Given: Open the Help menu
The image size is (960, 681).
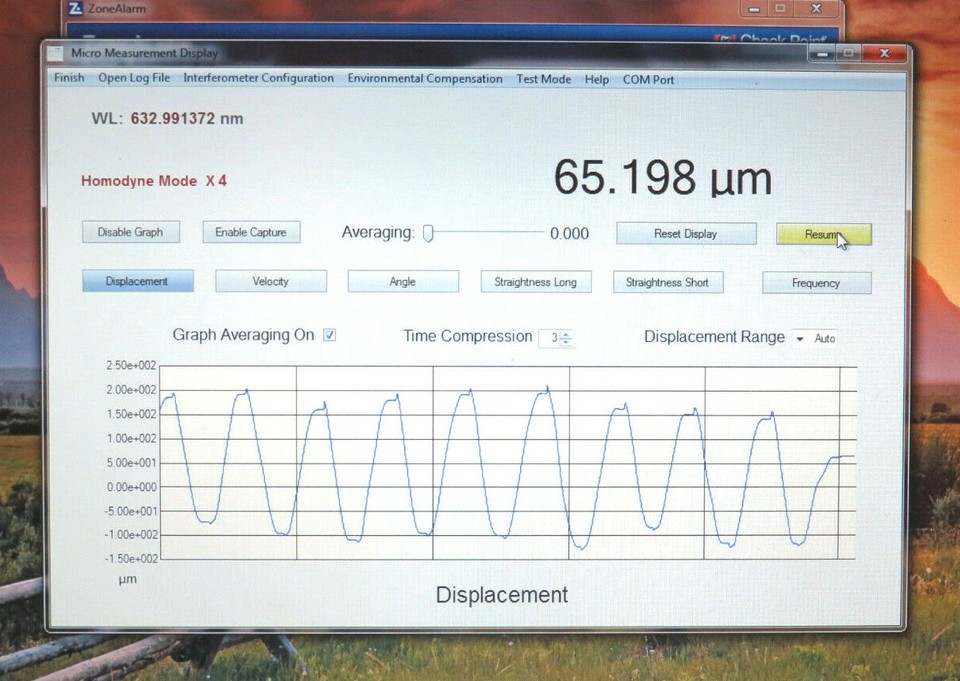Looking at the screenshot, I should (596, 78).
